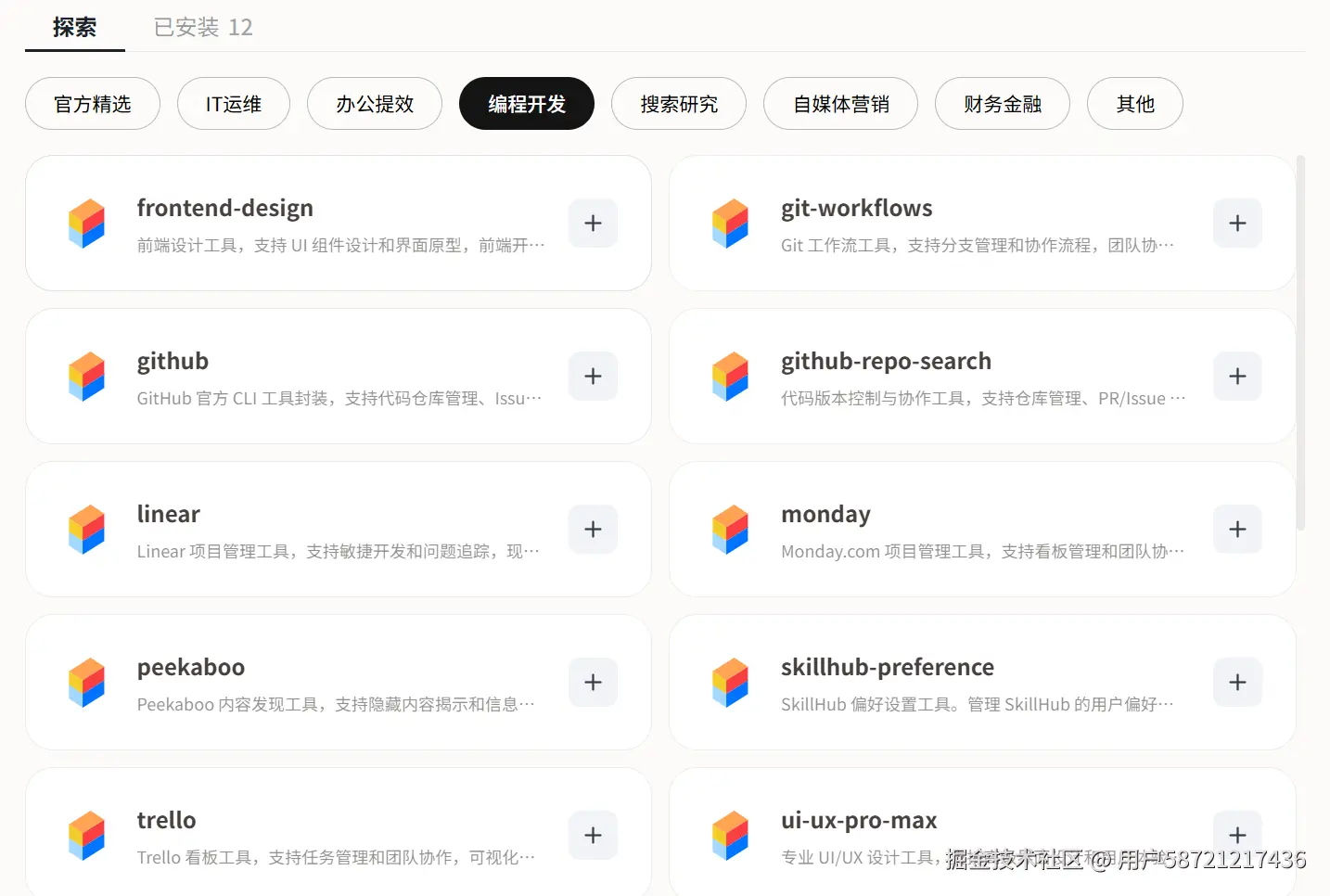
Task: Click the frontend-design cube logo
Action: (x=86, y=224)
